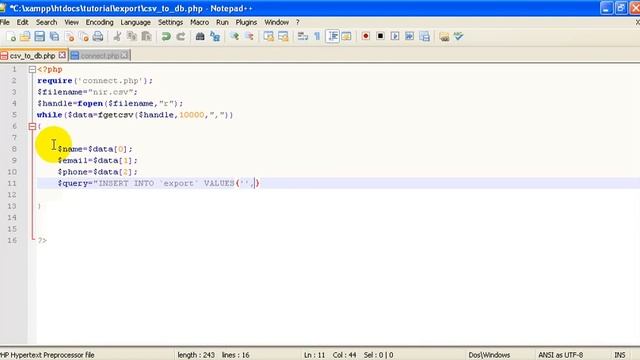Click ANSI as UTF-8 status entry

pyautogui.click(x=560, y=355)
